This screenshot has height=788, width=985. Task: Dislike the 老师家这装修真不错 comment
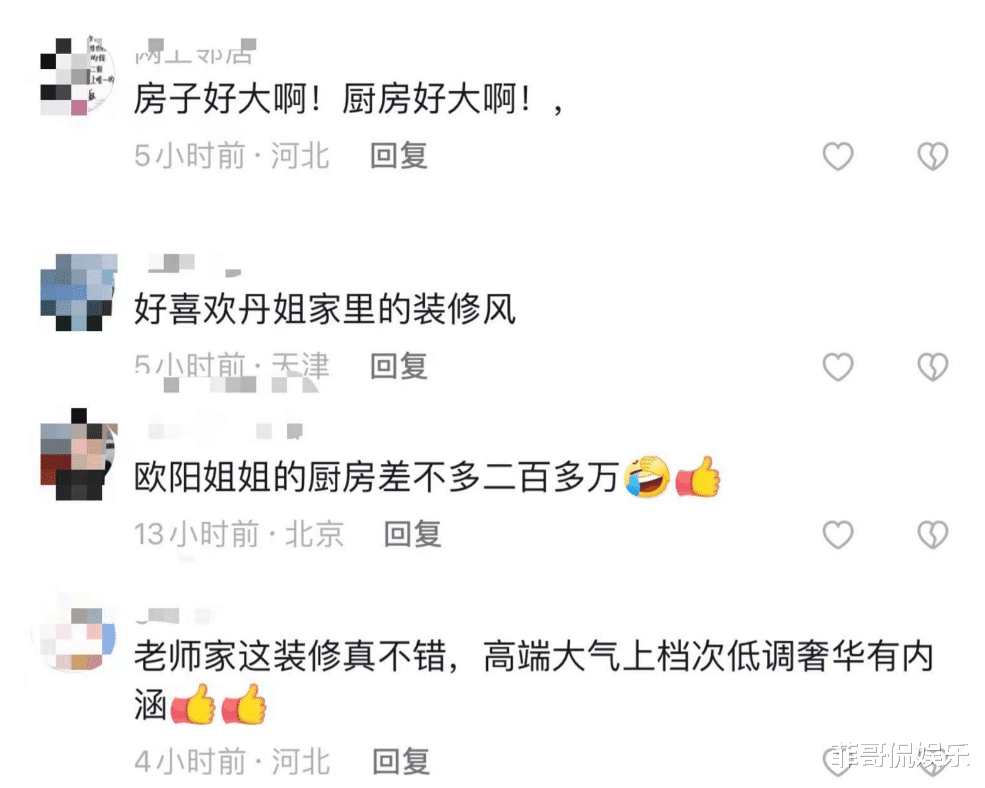point(933,762)
